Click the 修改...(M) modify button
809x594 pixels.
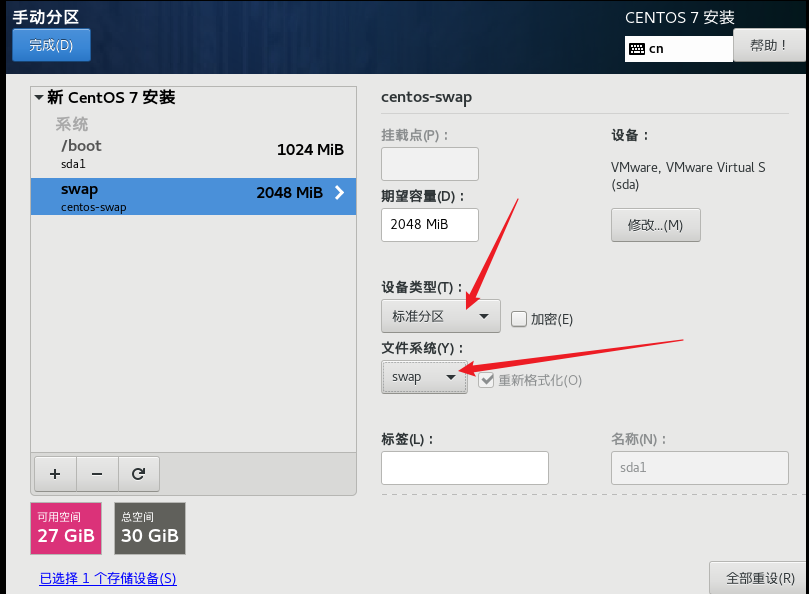click(655, 225)
